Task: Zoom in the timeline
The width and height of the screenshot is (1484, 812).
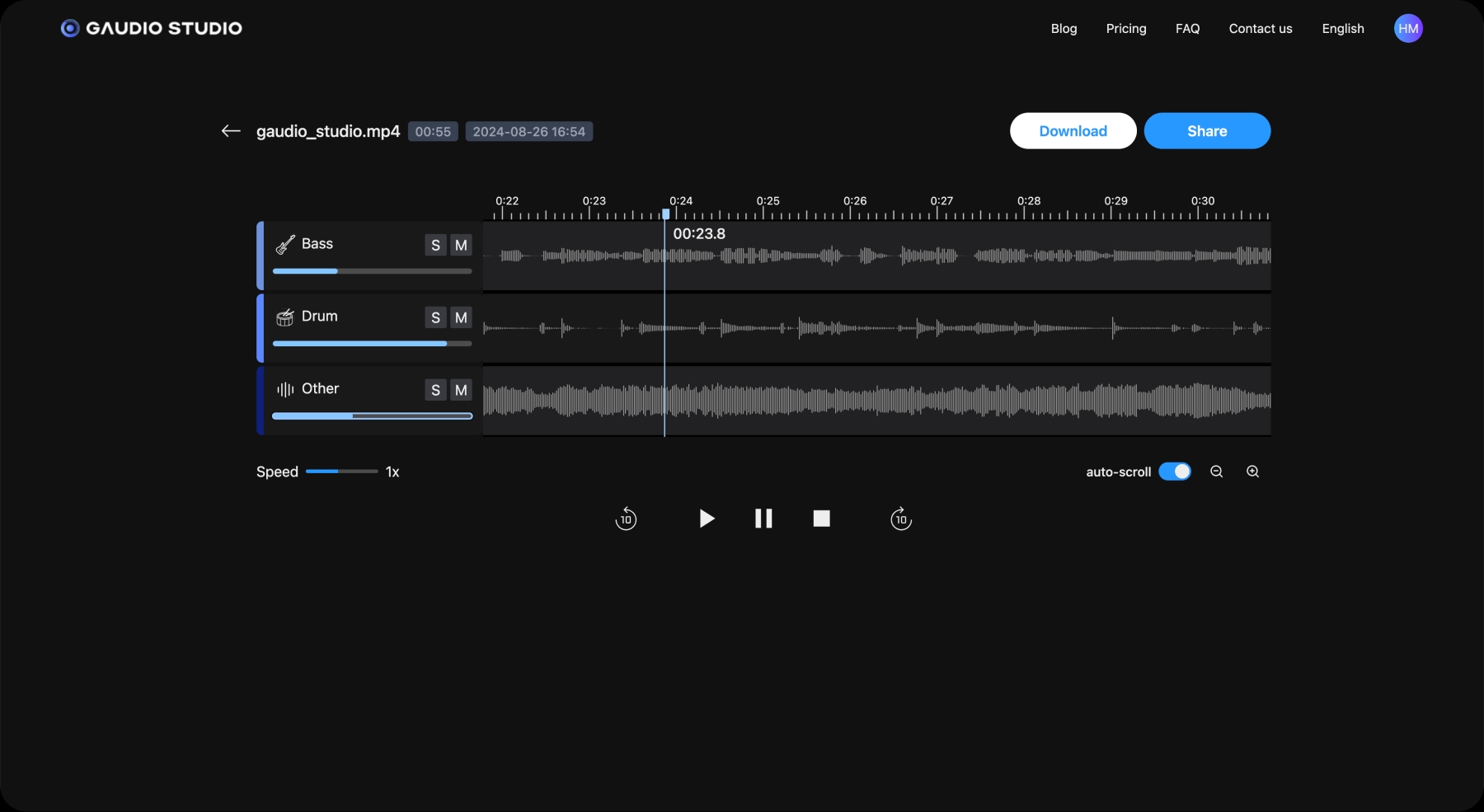Action: (x=1252, y=472)
